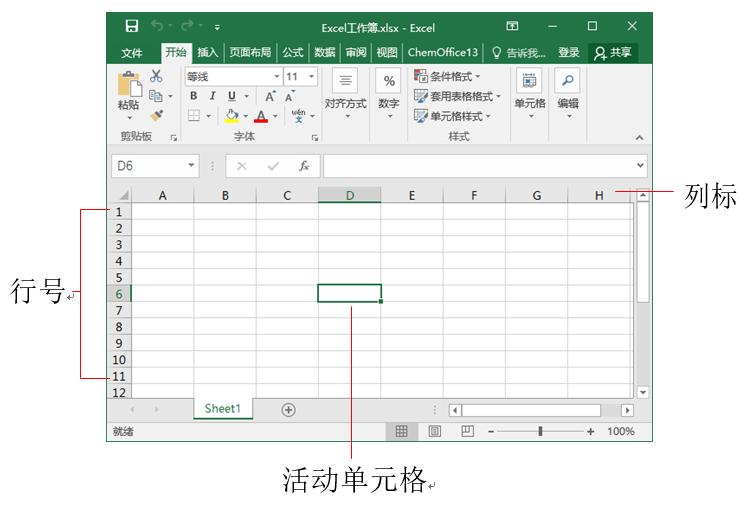Viewport: 755px width, 510px height.
Task: Click Decrease Font Size icon
Action: pyautogui.click(x=289, y=96)
